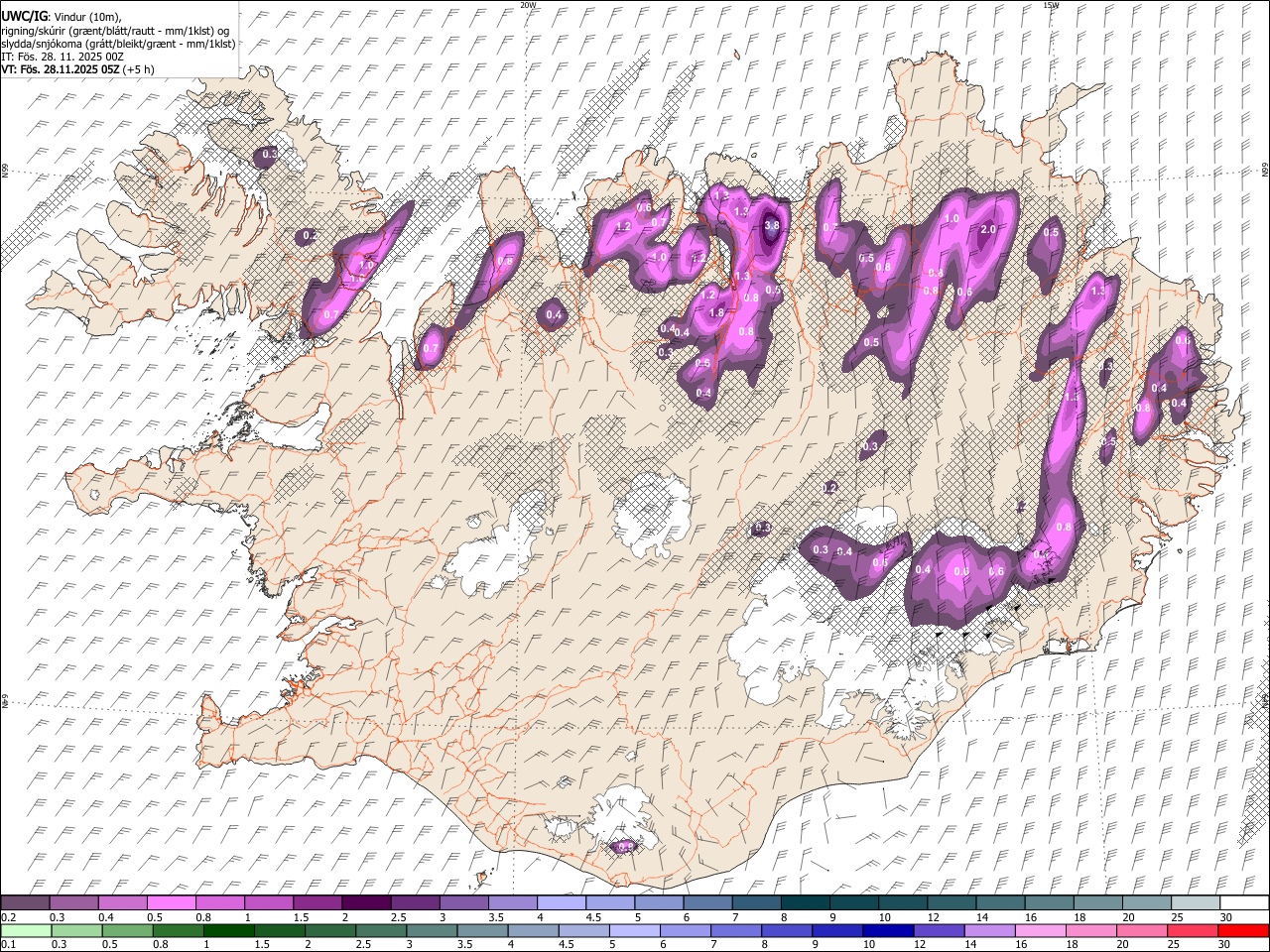
Task: Select the light blue rain swatch at 5
Action: 634,931
